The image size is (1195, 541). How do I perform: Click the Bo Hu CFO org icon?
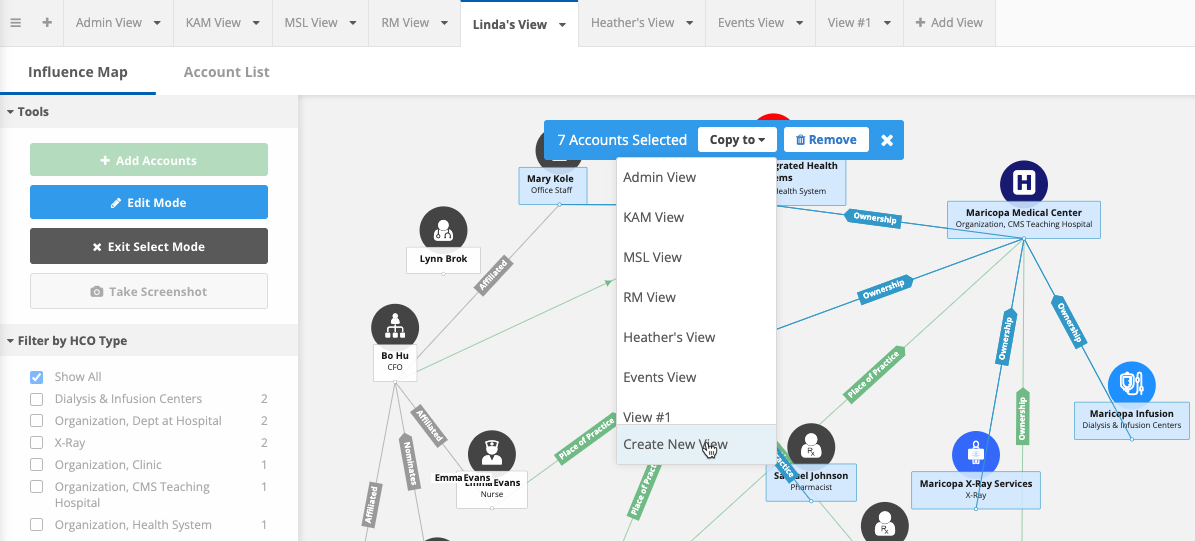point(395,327)
